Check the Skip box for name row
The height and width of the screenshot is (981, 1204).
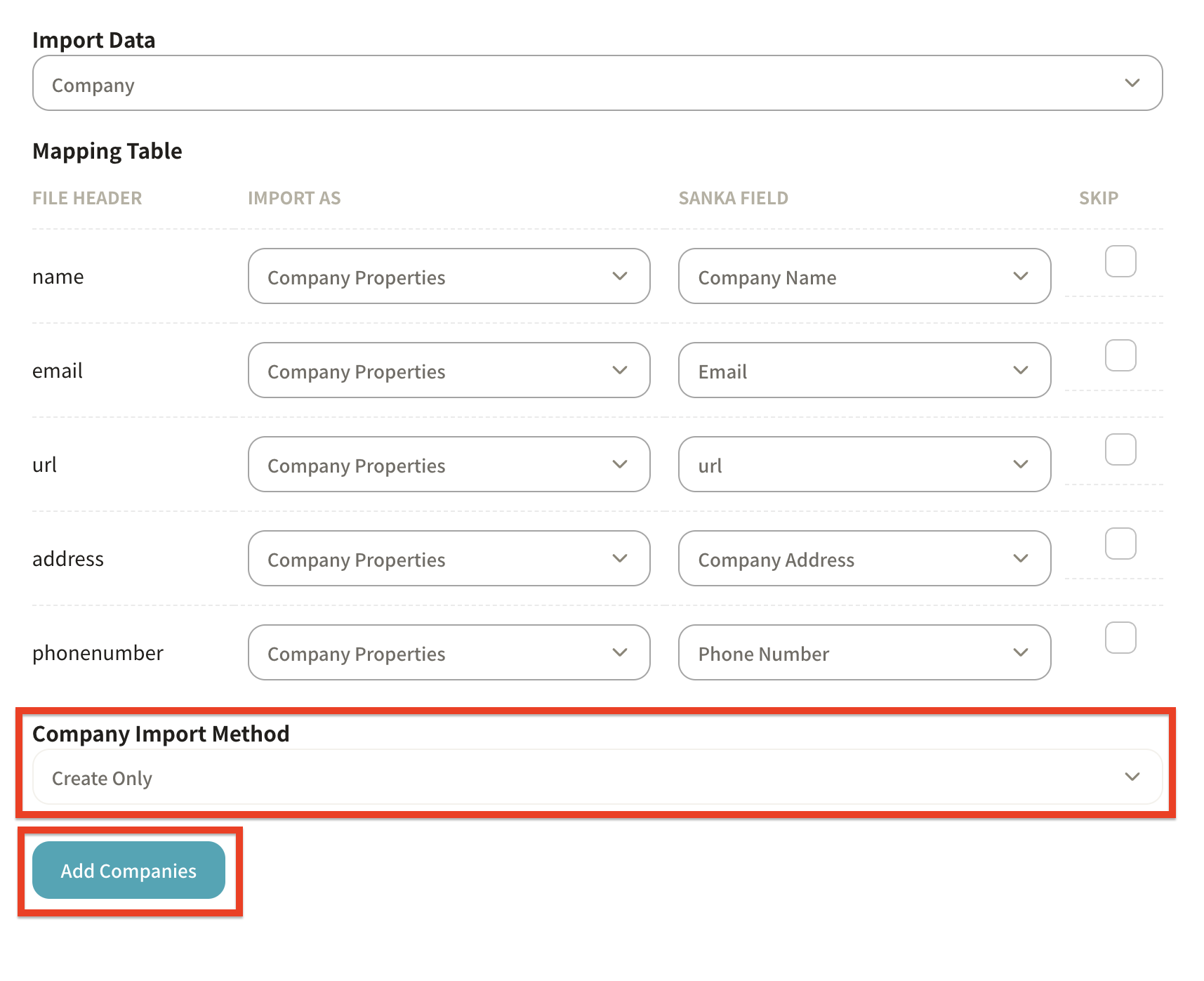pos(1120,261)
